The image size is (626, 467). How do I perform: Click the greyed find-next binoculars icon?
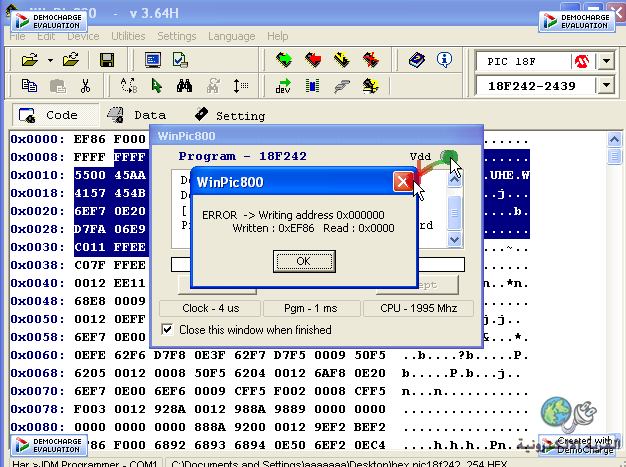point(213,86)
